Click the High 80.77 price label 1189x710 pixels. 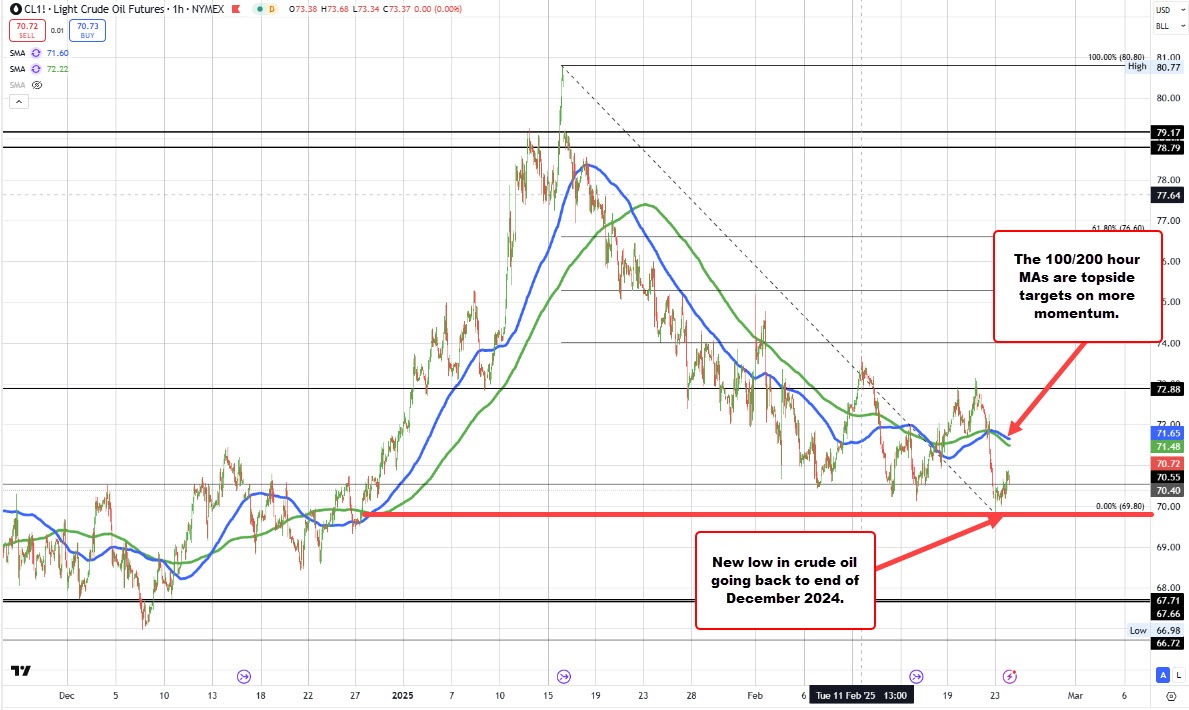coord(1154,67)
